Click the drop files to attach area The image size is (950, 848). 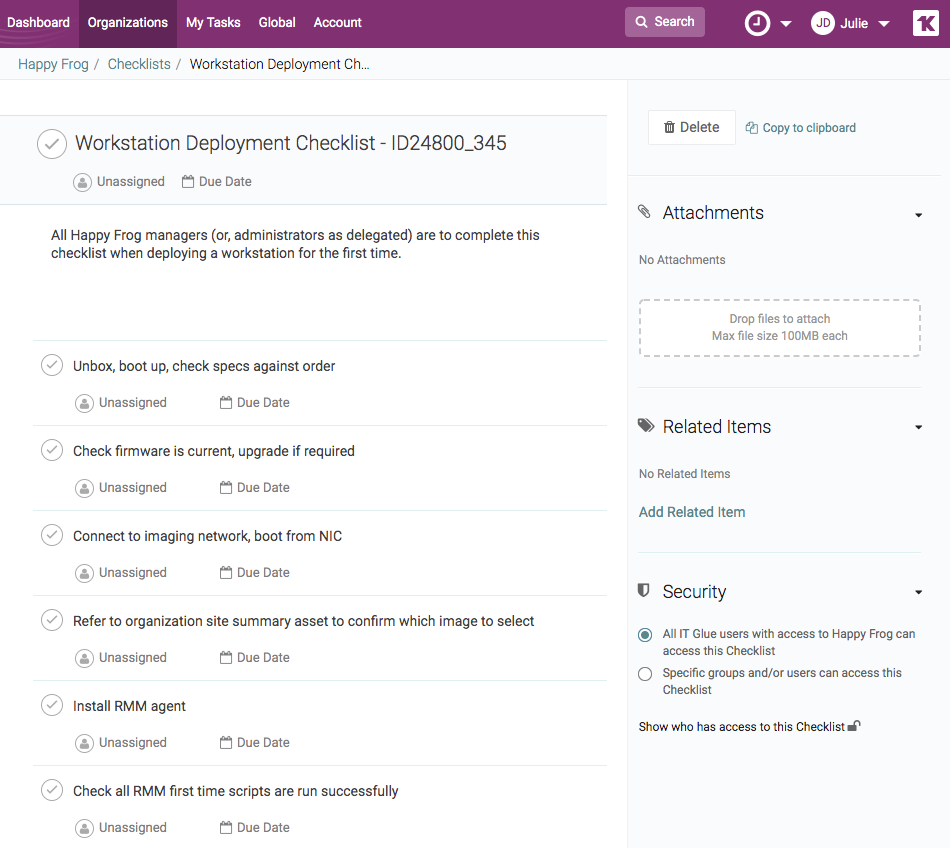779,328
